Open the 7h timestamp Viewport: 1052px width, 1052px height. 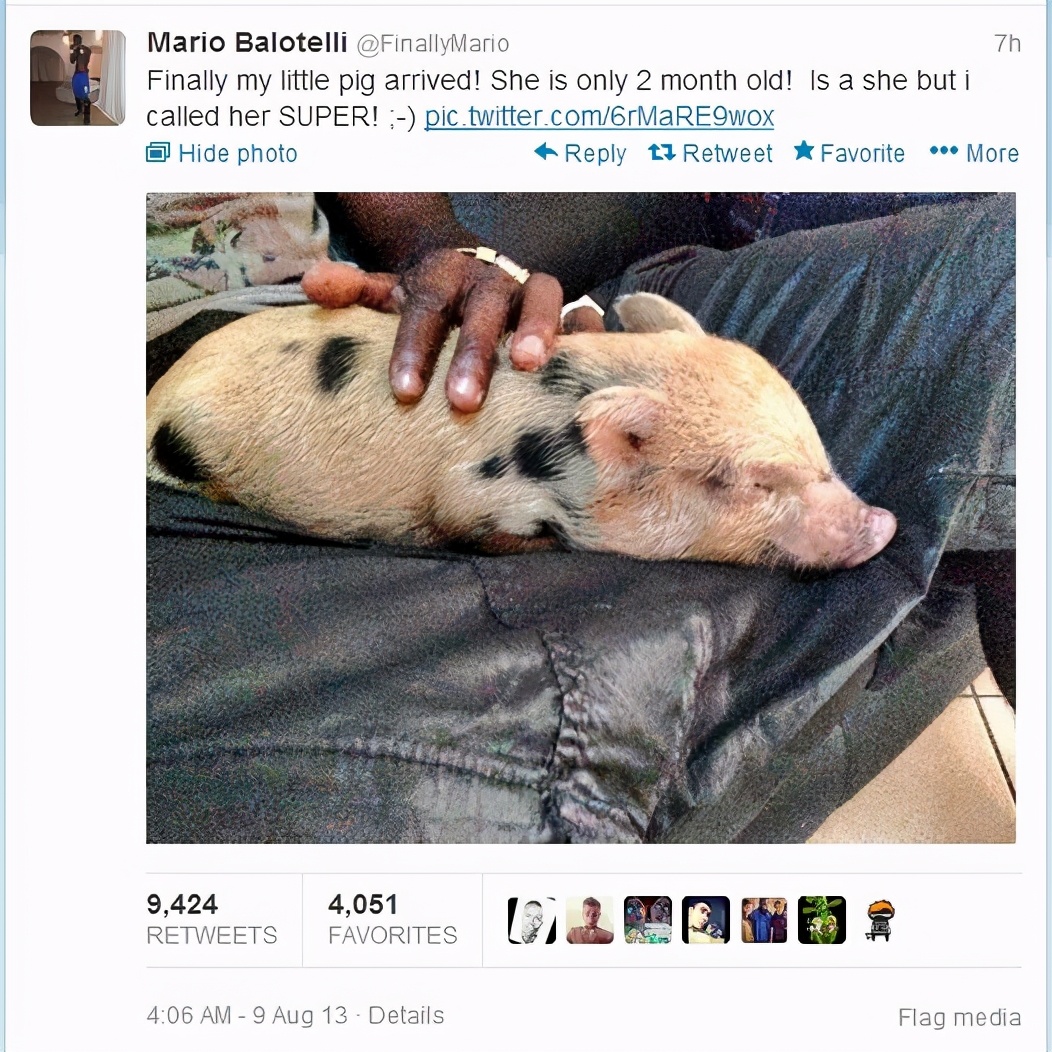pos(1007,44)
